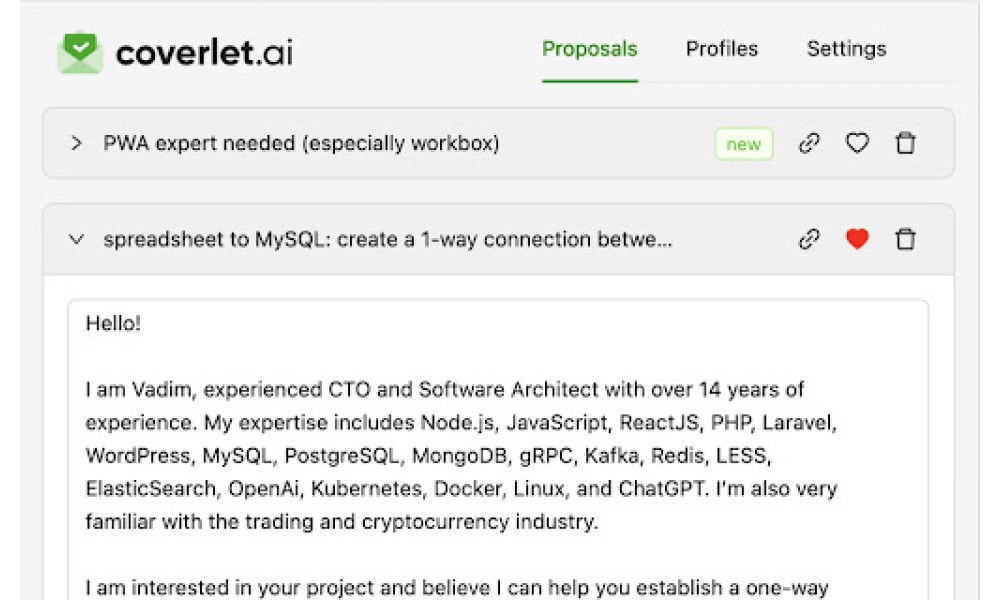Switch to the Profiles tab
Viewport: 1000px width, 600px height.
tap(721, 49)
